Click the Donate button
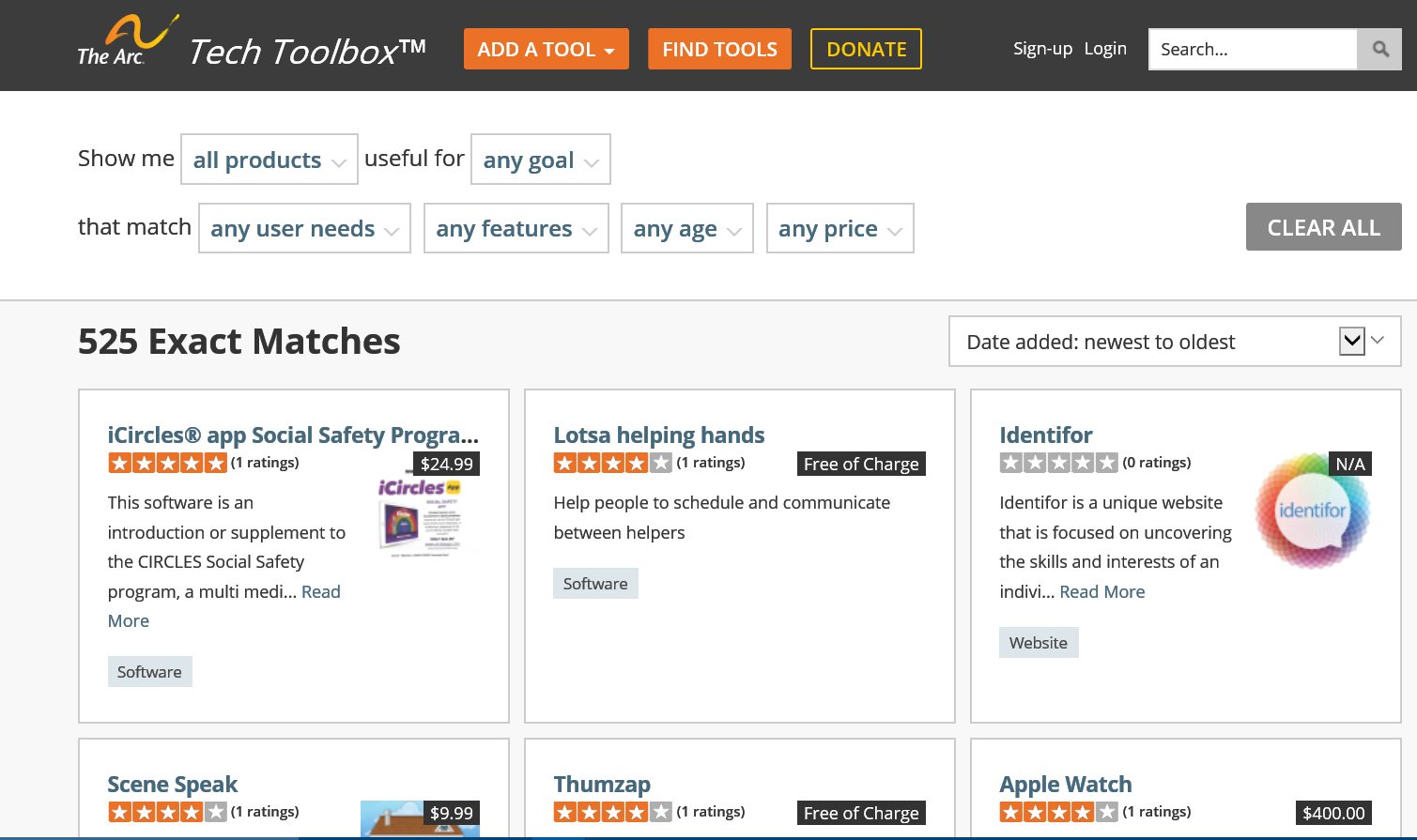Image resolution: width=1417 pixels, height=840 pixels. [866, 50]
